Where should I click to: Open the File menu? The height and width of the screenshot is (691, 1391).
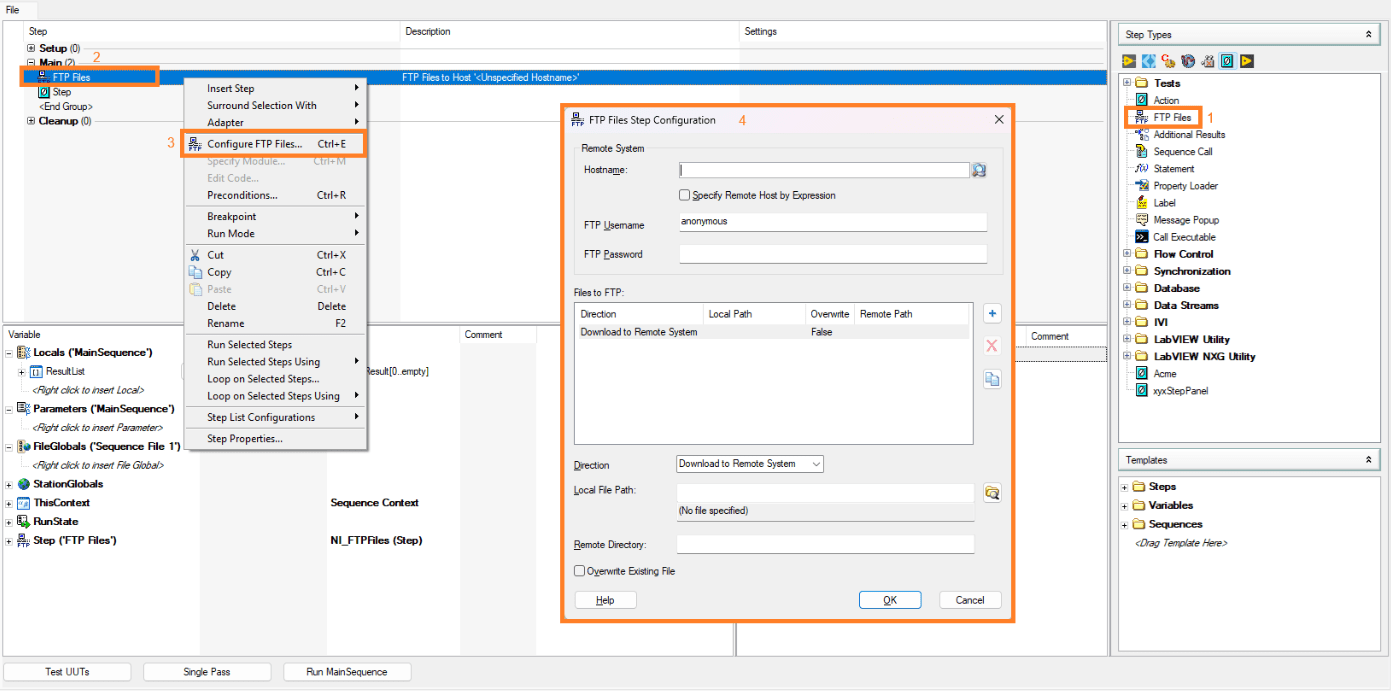pos(13,9)
